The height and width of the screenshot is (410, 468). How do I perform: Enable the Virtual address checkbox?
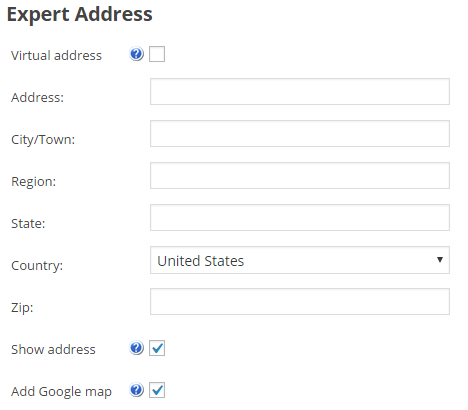click(x=157, y=54)
